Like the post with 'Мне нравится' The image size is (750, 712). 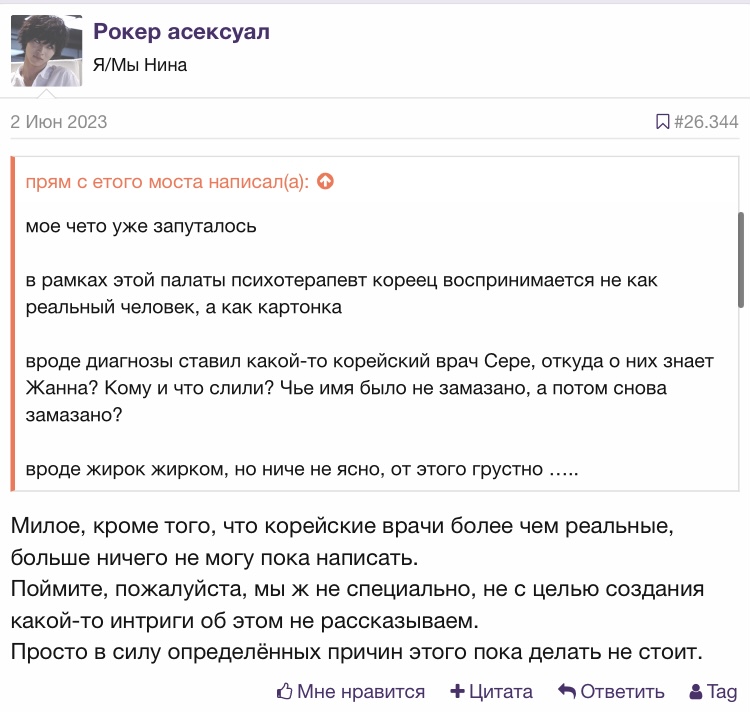coord(361,691)
